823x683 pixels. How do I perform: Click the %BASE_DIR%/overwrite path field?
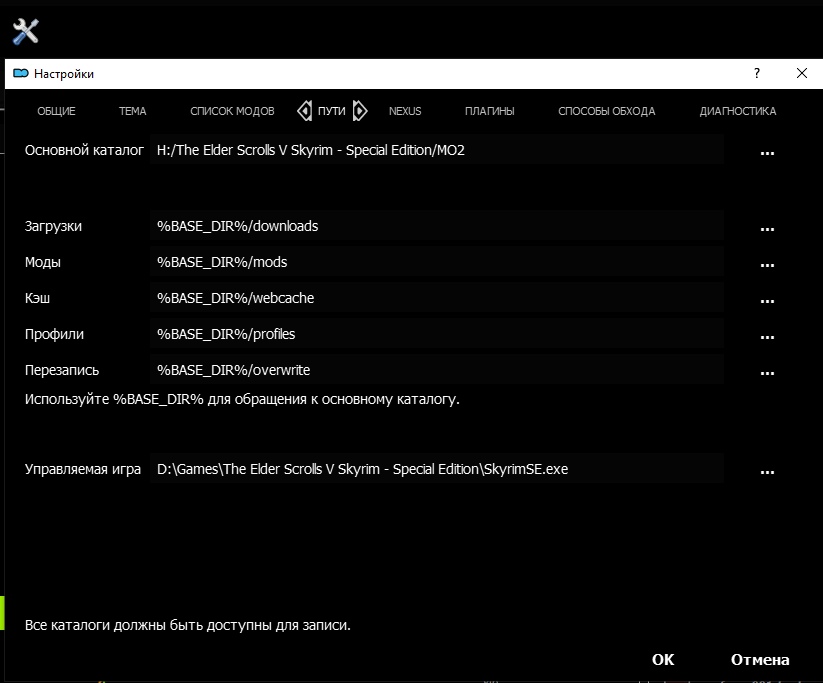pos(437,370)
